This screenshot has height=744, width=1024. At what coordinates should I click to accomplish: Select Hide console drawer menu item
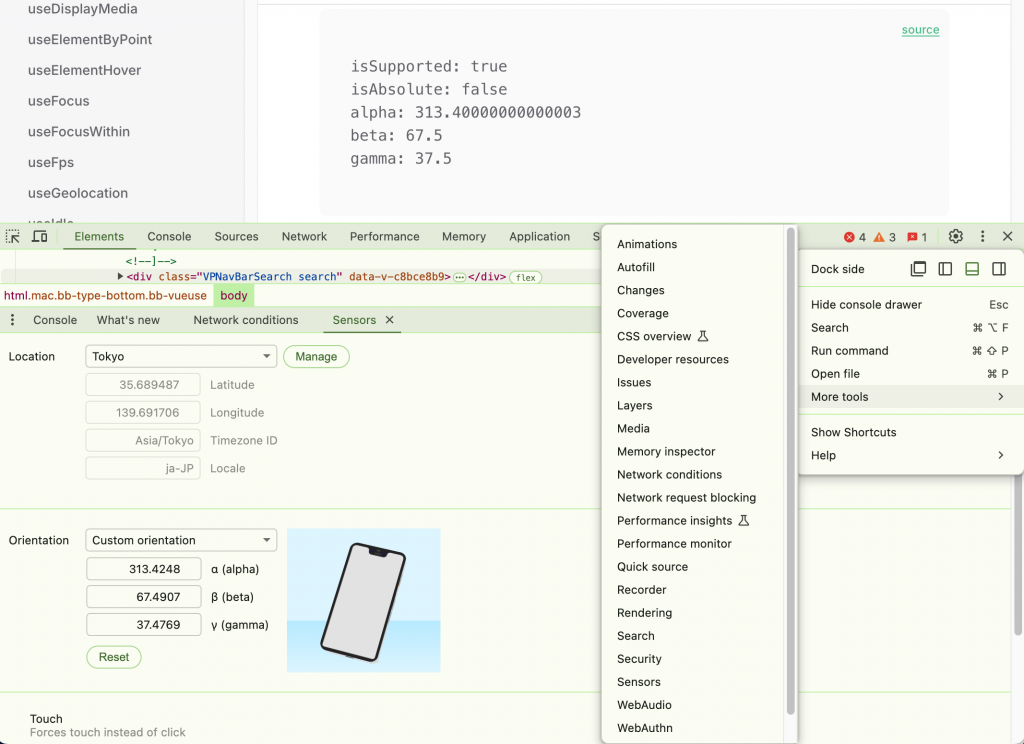[x=910, y=304]
